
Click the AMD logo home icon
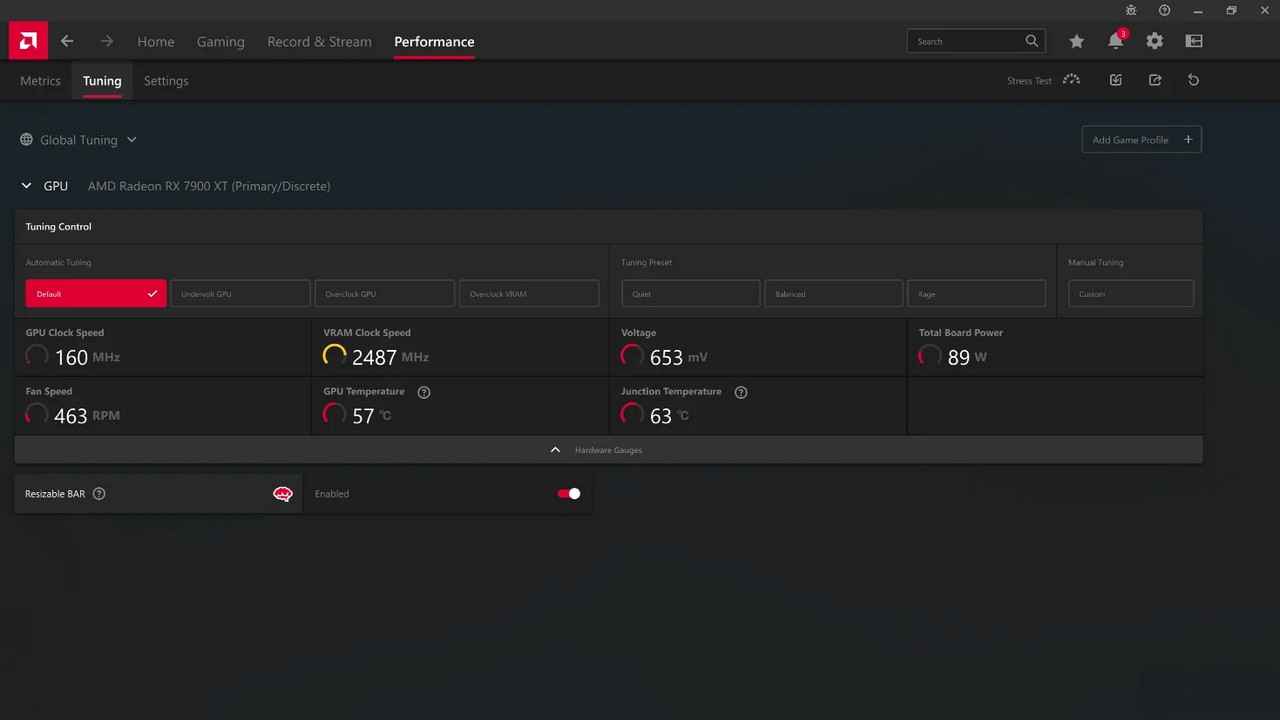[x=28, y=41]
